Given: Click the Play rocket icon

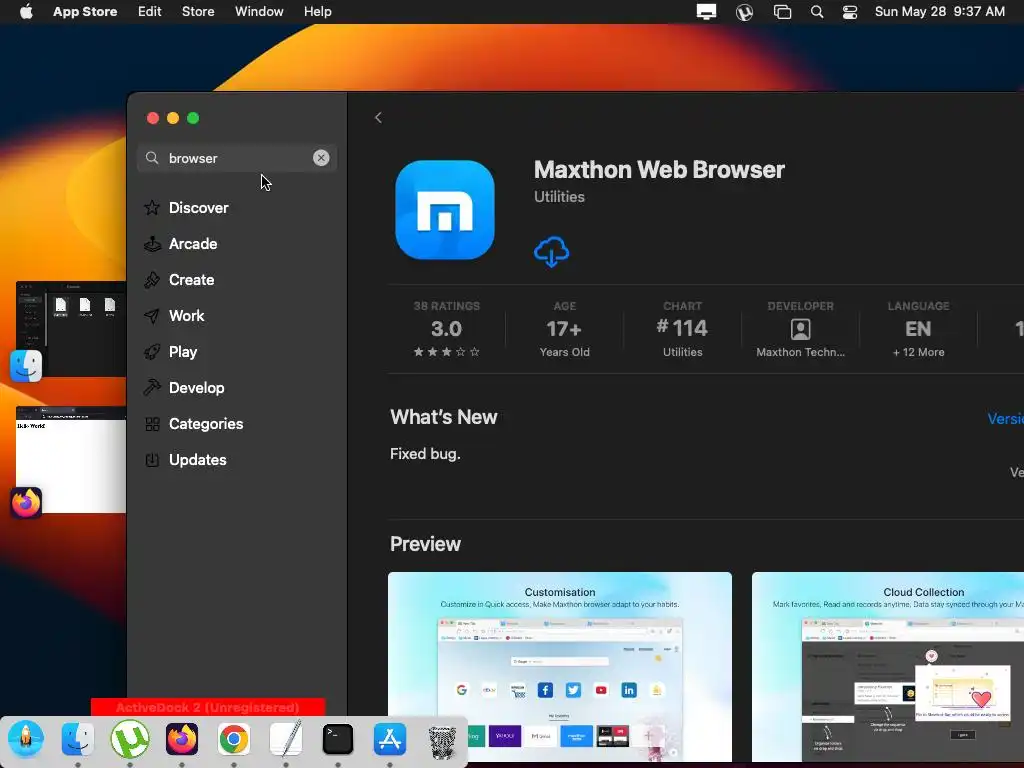Looking at the screenshot, I should click(x=152, y=351).
